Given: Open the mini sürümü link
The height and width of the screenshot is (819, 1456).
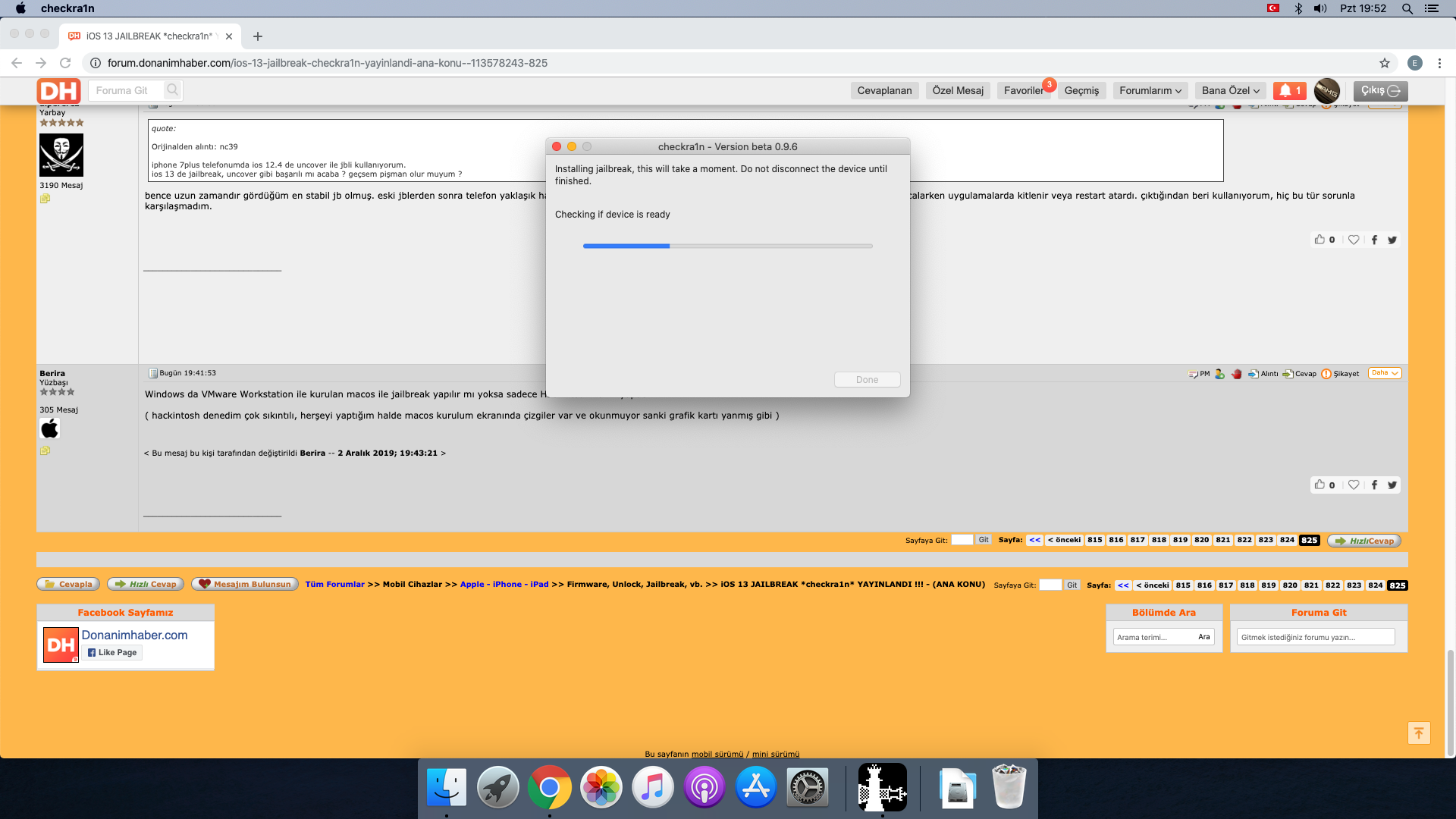Looking at the screenshot, I should coord(775,754).
